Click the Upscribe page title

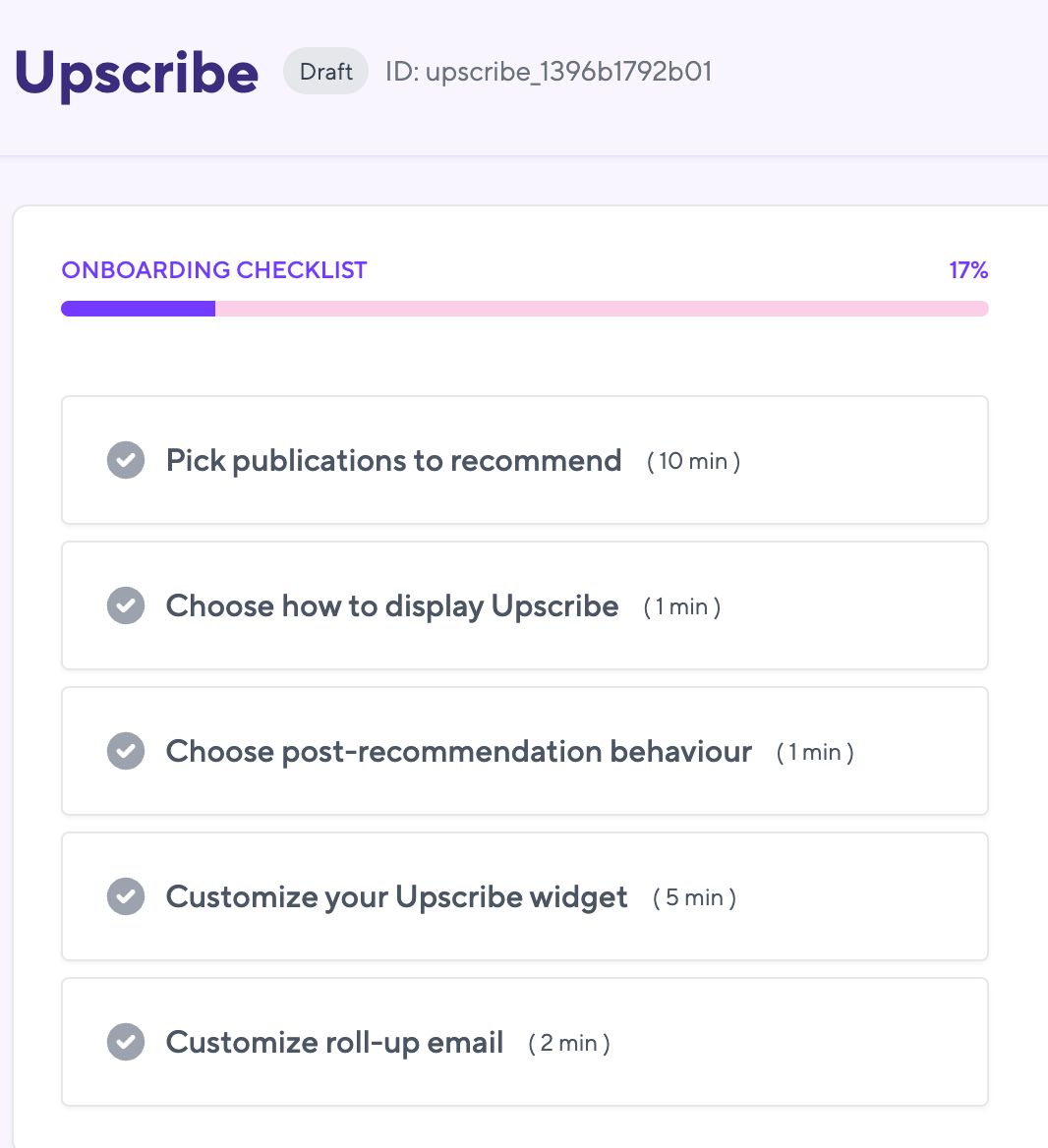click(x=137, y=73)
